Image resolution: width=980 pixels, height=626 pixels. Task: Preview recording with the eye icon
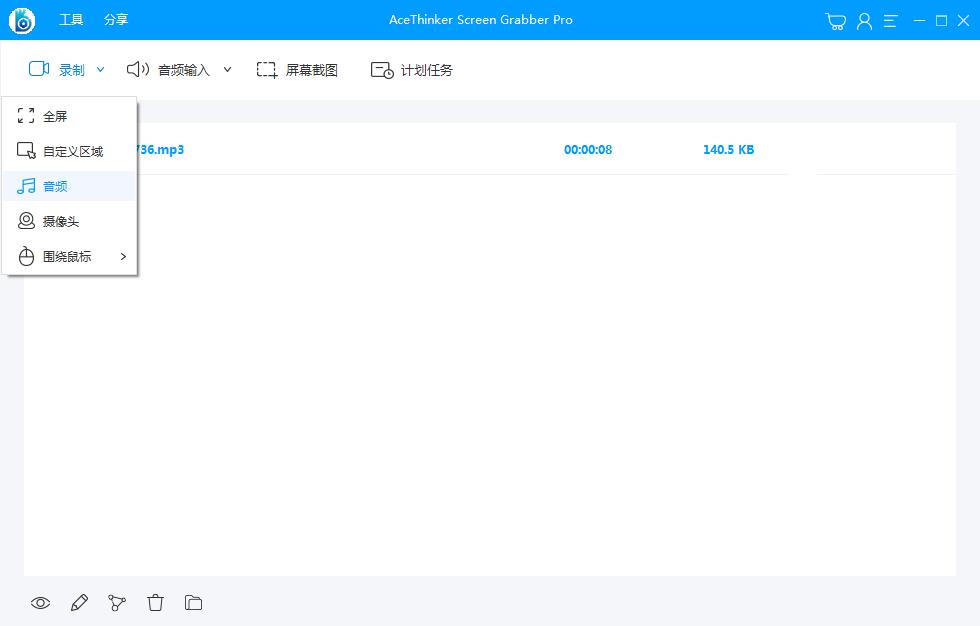pos(40,603)
